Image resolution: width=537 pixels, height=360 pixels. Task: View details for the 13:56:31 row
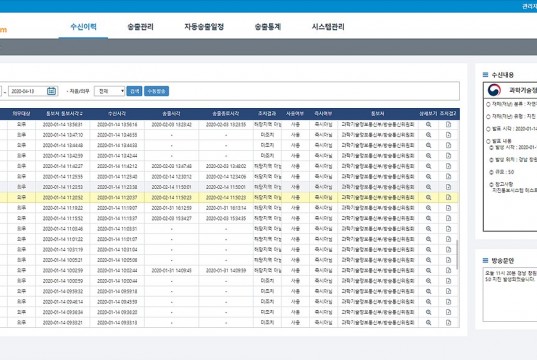click(x=428, y=125)
